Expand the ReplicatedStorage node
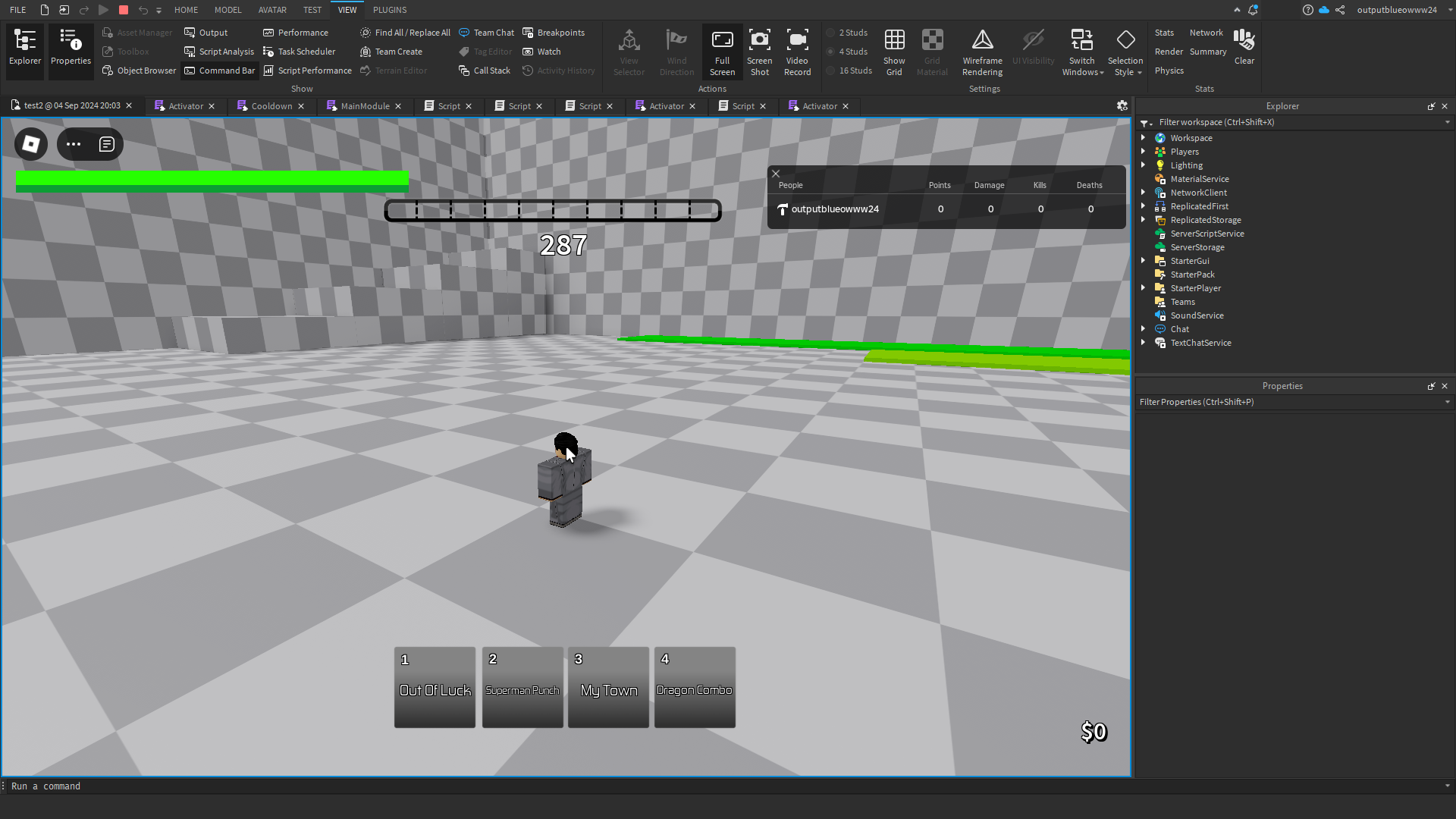This screenshot has height=819, width=1456. point(1143,220)
